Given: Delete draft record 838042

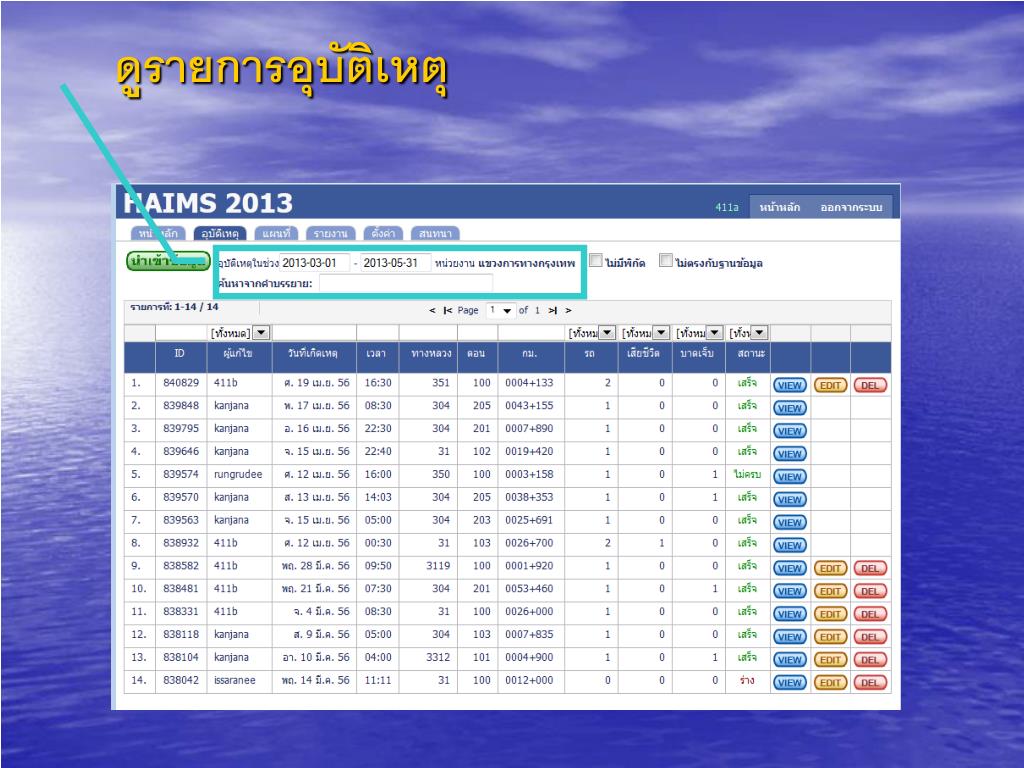Looking at the screenshot, I should [870, 682].
